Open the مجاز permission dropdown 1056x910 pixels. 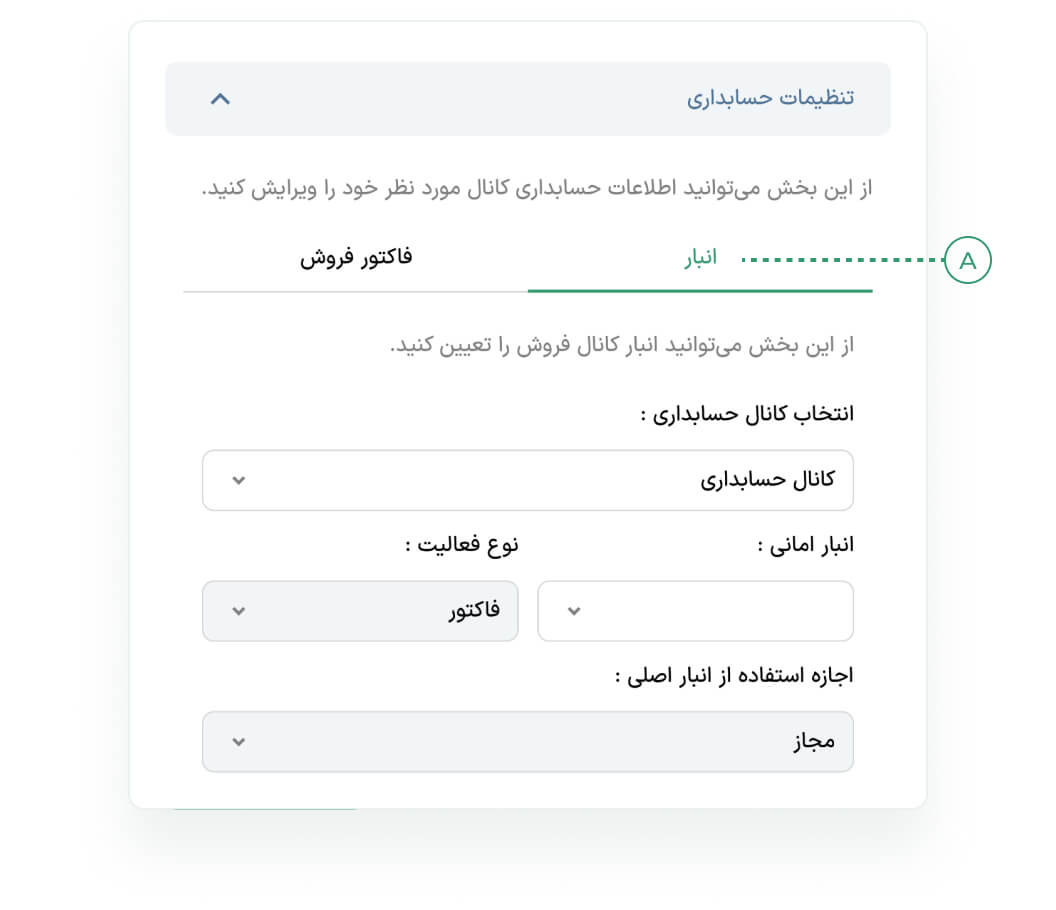(528, 742)
